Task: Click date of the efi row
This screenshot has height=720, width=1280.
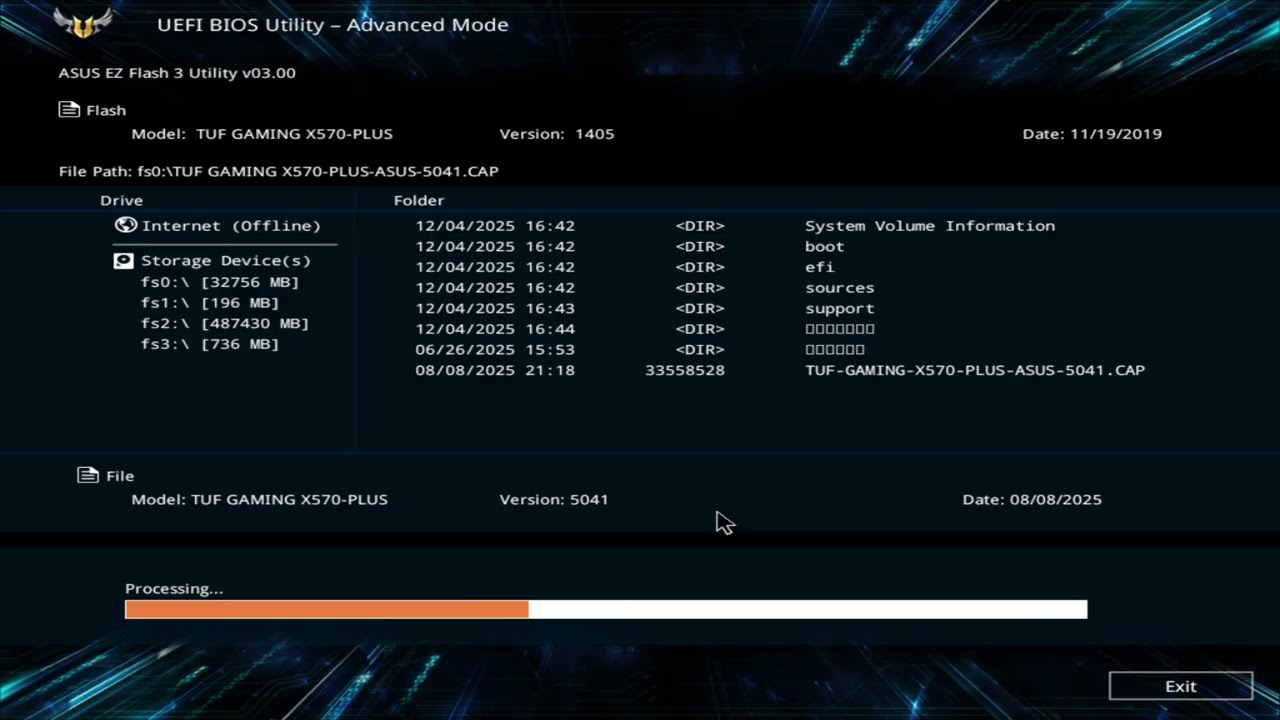Action: click(x=495, y=267)
